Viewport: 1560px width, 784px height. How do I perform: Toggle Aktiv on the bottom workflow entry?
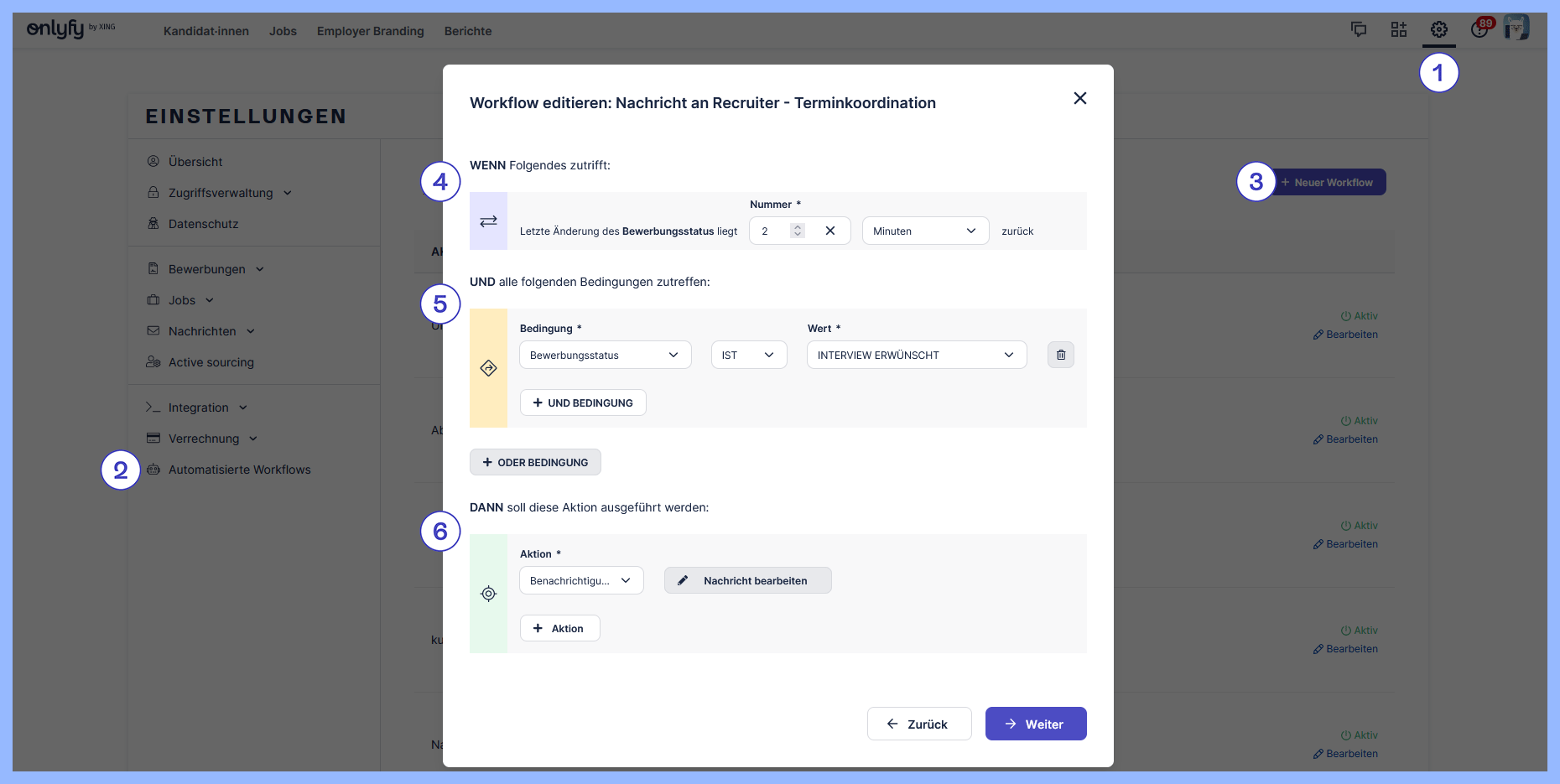tap(1359, 735)
